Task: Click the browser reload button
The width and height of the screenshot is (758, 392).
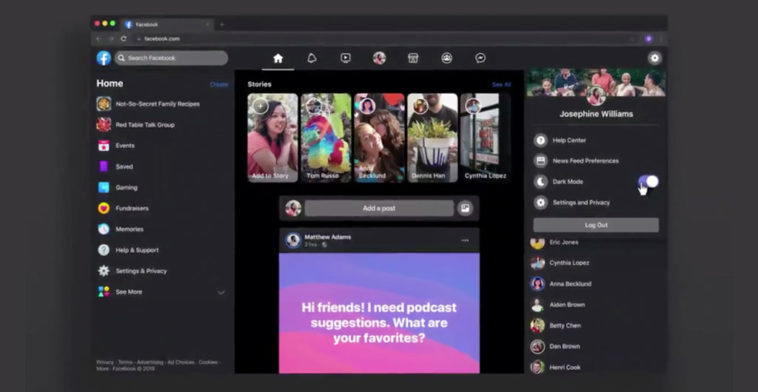Action: click(124, 39)
